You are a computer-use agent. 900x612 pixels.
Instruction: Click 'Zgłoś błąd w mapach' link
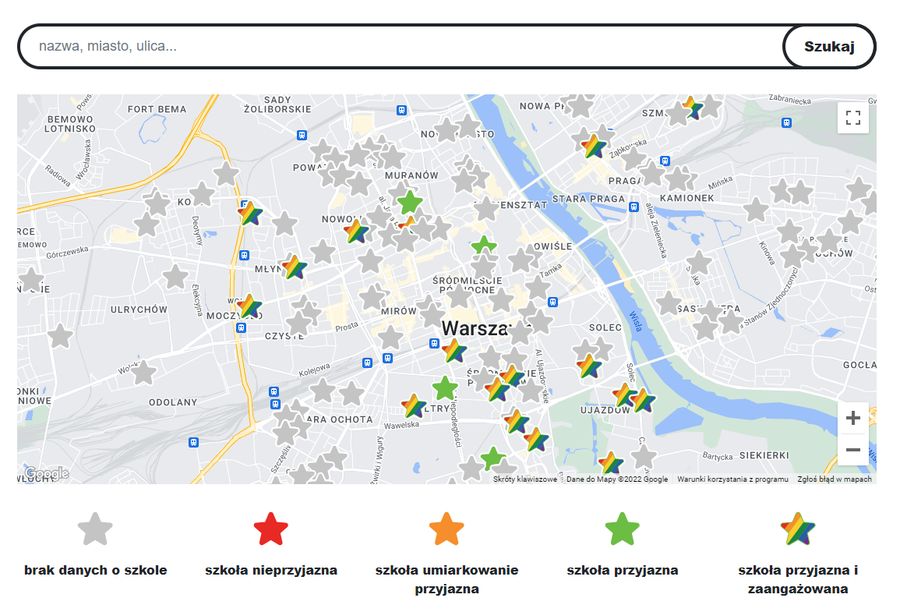click(x=834, y=479)
